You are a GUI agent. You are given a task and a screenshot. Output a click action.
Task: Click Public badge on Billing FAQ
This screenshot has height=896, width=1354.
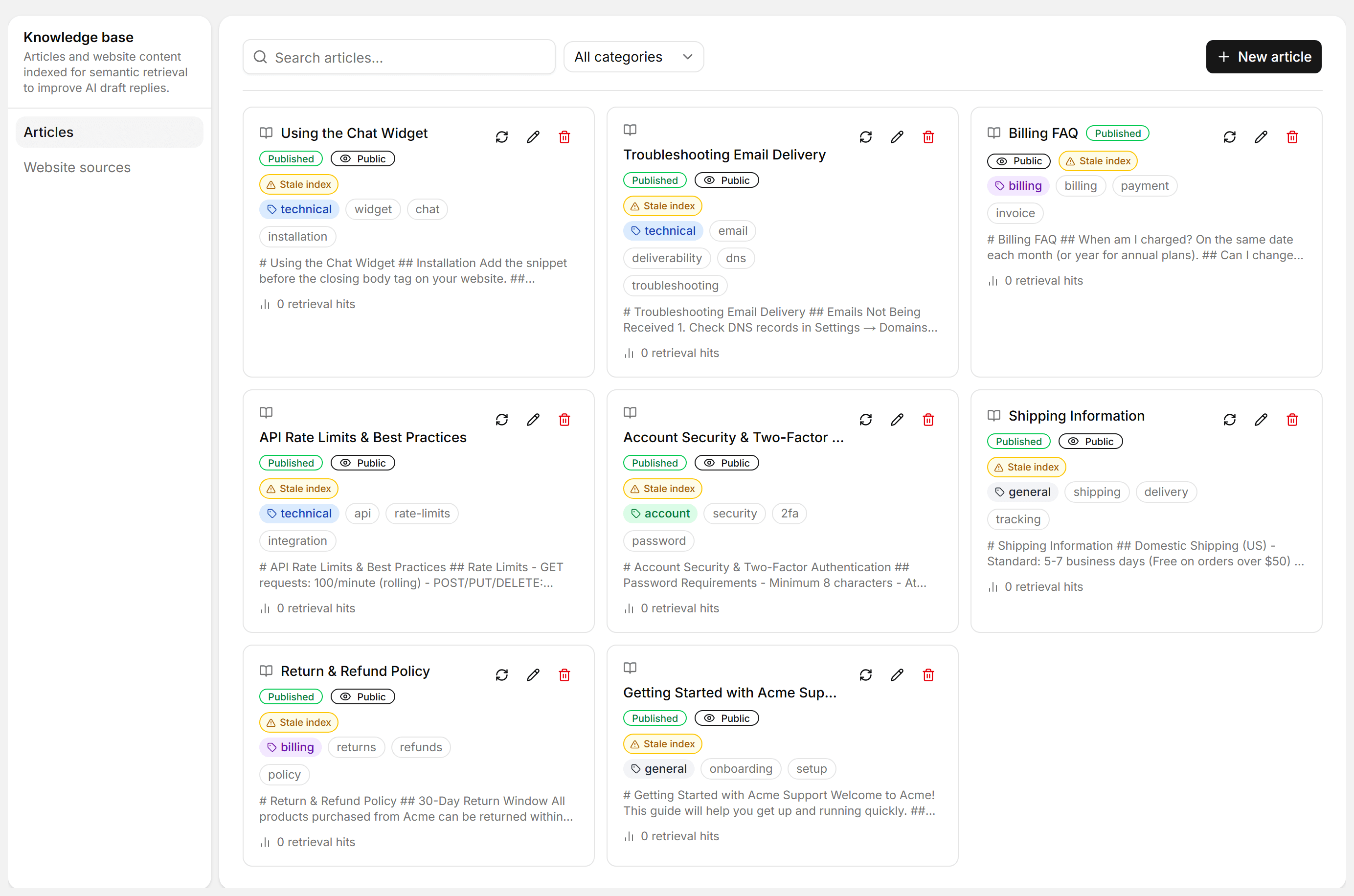point(1019,161)
